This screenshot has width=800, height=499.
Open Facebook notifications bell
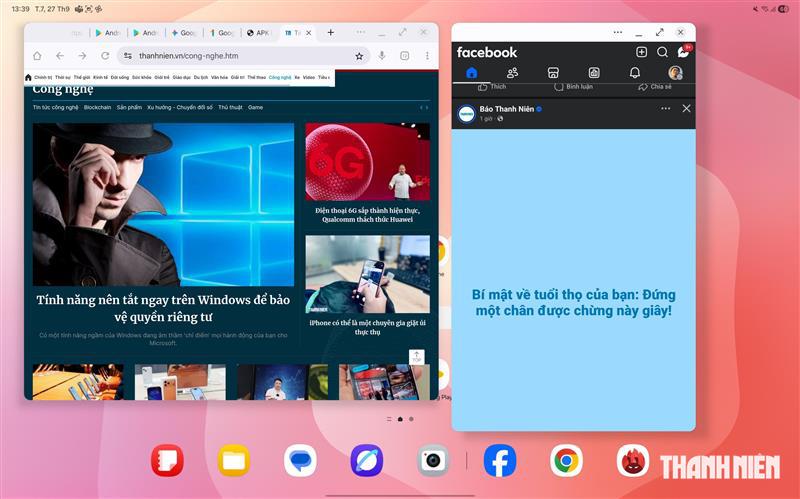coord(634,73)
